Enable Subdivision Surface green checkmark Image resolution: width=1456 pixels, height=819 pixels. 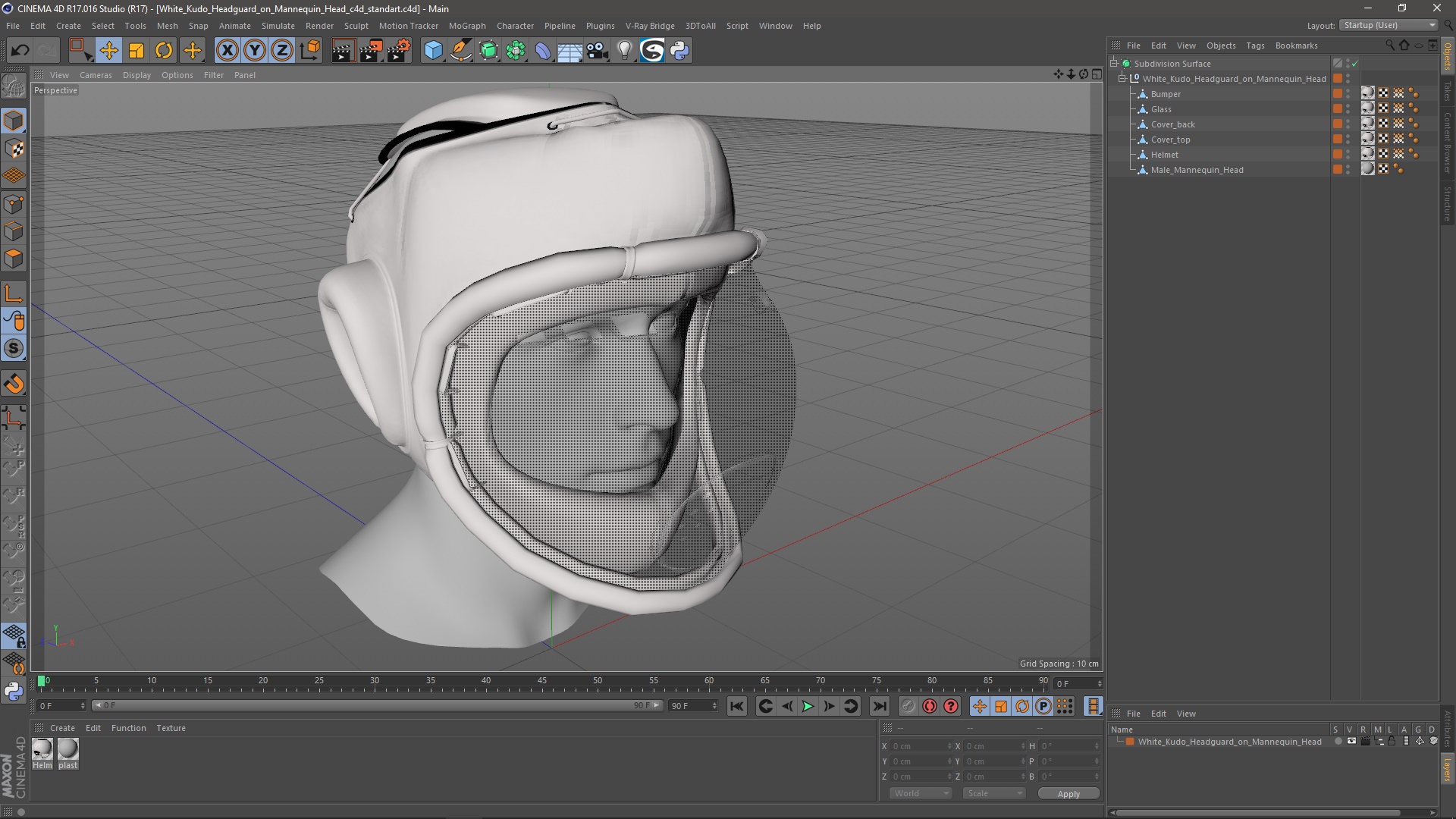point(1354,64)
